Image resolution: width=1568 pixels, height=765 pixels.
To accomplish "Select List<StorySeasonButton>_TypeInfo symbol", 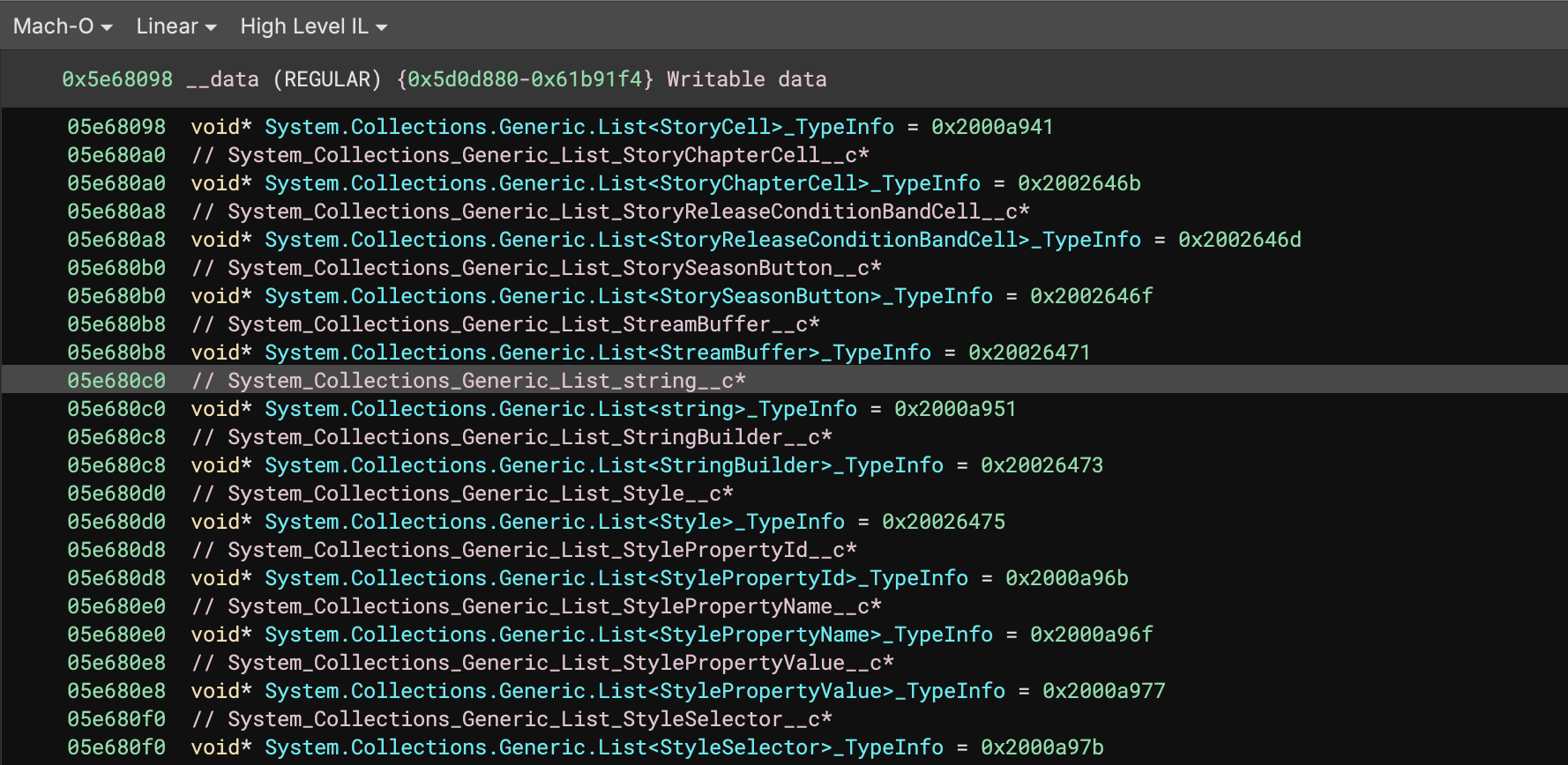I will [629, 296].
